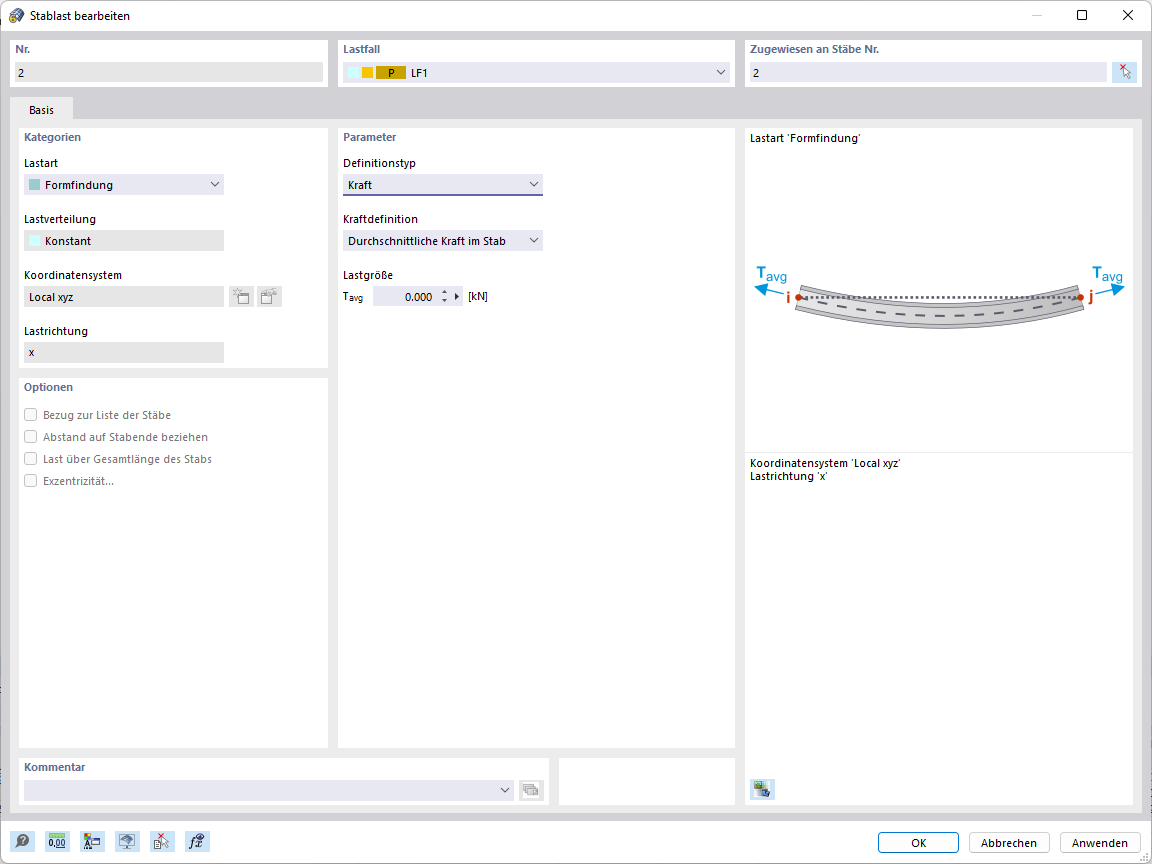
Task: Click the Optionen section heading
Action: [48, 387]
